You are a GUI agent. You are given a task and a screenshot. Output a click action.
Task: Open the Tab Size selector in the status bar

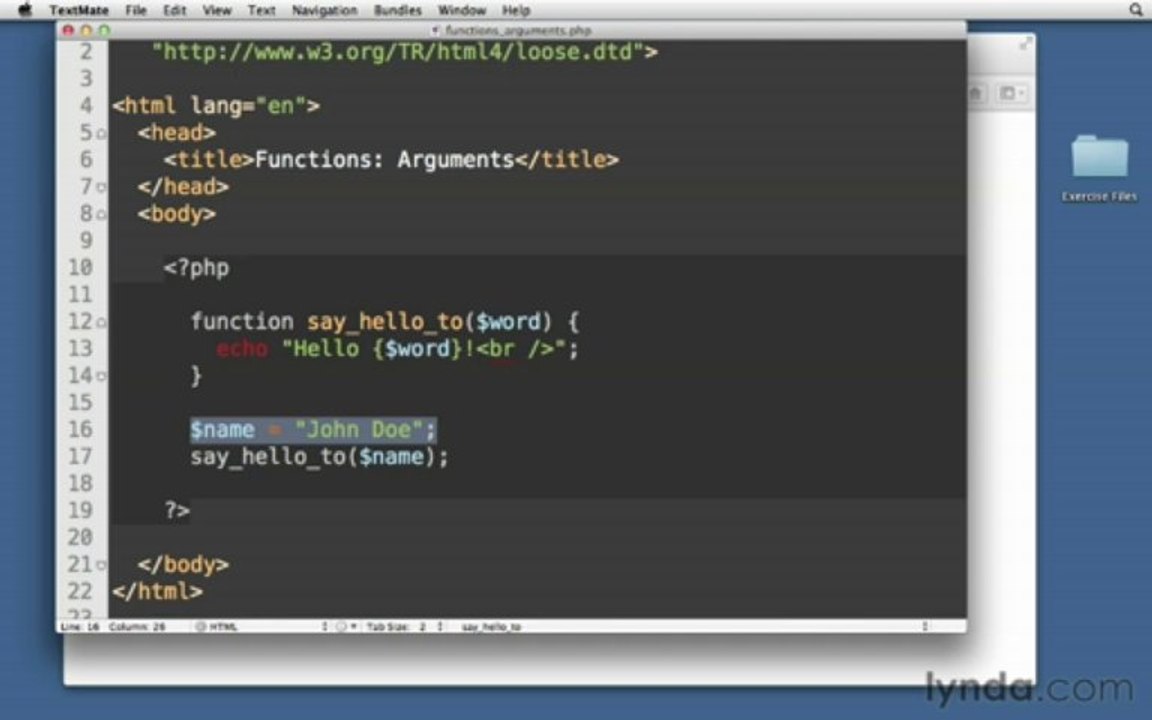coord(405,627)
